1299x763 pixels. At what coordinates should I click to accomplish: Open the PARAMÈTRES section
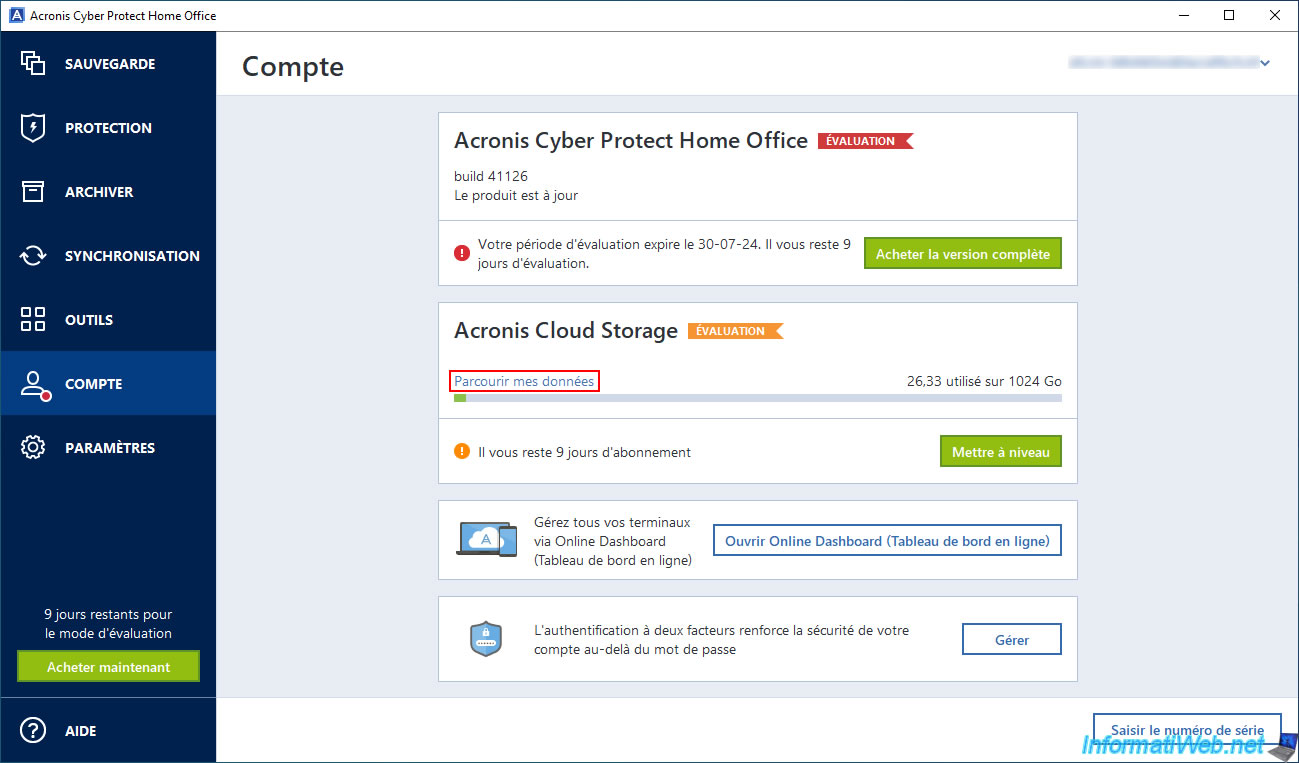tap(108, 448)
